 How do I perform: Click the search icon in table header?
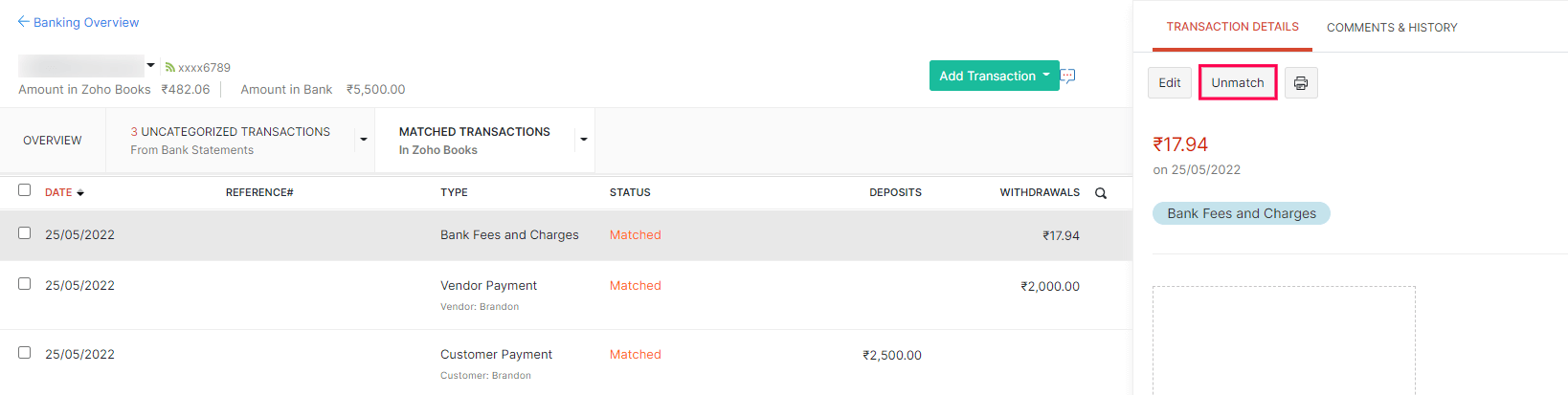click(1101, 193)
